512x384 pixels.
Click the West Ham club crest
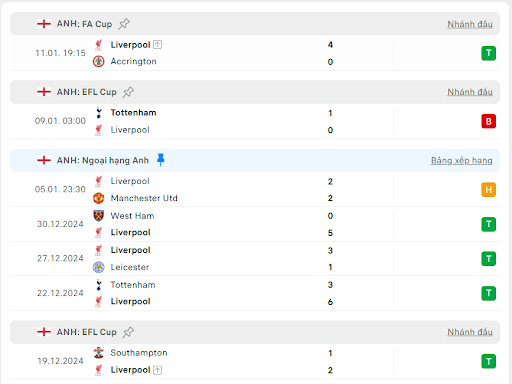tap(98, 216)
